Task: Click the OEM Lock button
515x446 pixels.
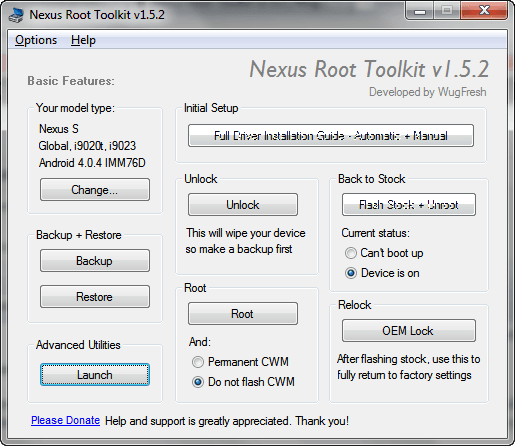Action: coord(409,331)
